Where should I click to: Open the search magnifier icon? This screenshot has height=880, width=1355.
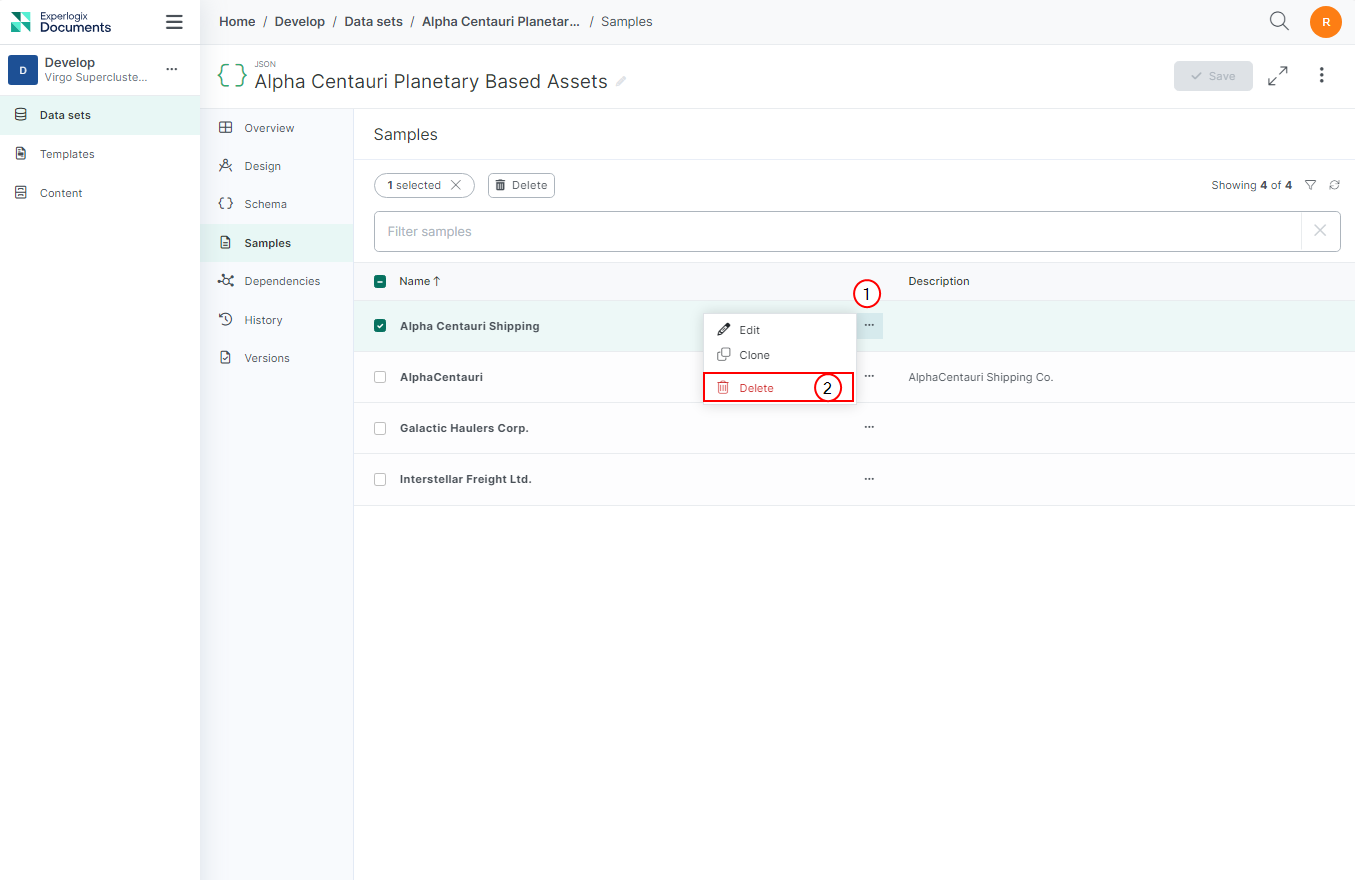(x=1279, y=21)
